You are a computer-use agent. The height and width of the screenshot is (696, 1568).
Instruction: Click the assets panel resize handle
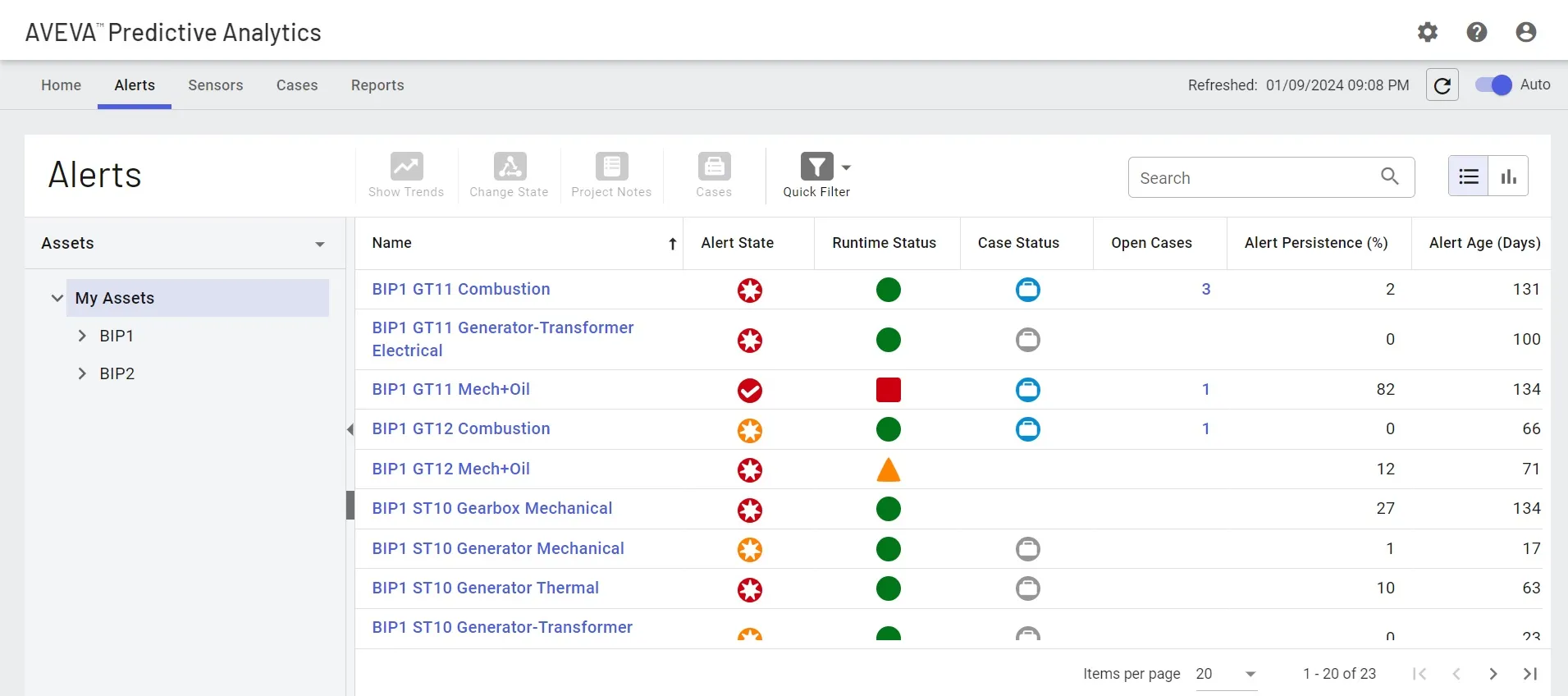(x=350, y=506)
